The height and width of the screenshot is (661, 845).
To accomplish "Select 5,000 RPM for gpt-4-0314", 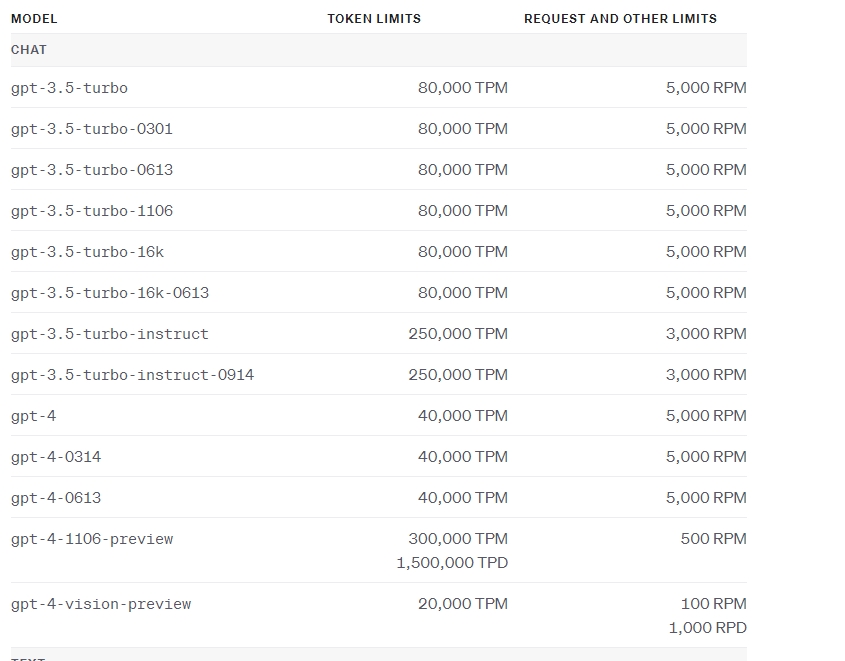I will click(x=706, y=457).
